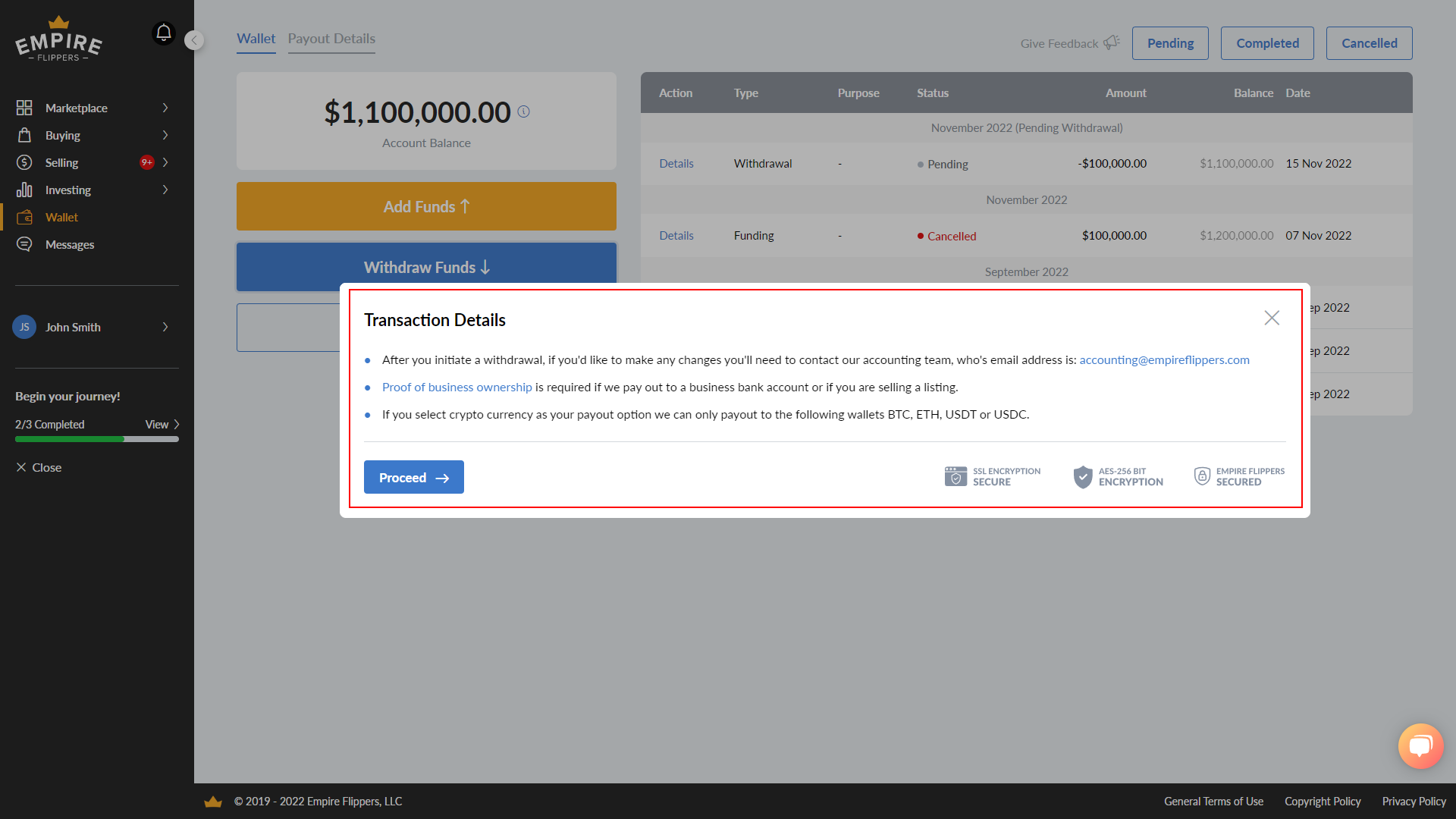Screen dimensions: 1456x819
Task: Expand the Investing menu chevron
Action: click(165, 190)
